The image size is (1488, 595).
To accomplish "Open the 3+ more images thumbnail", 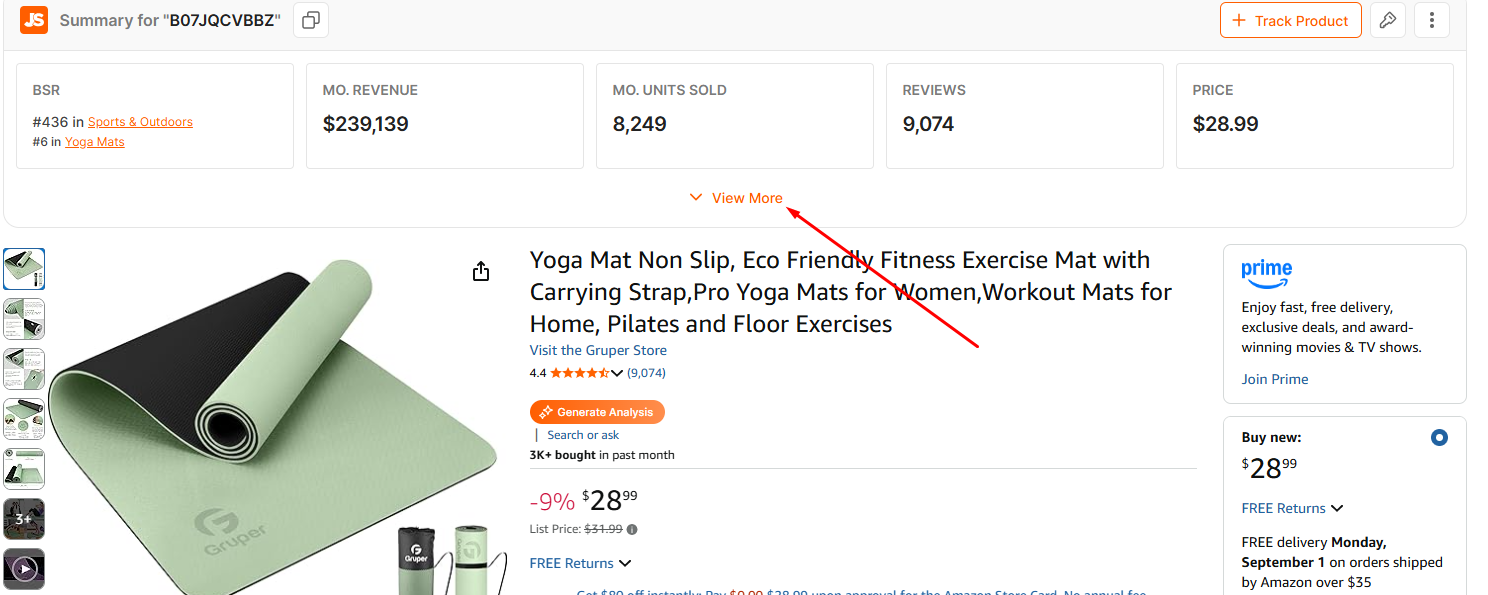I will [x=24, y=519].
